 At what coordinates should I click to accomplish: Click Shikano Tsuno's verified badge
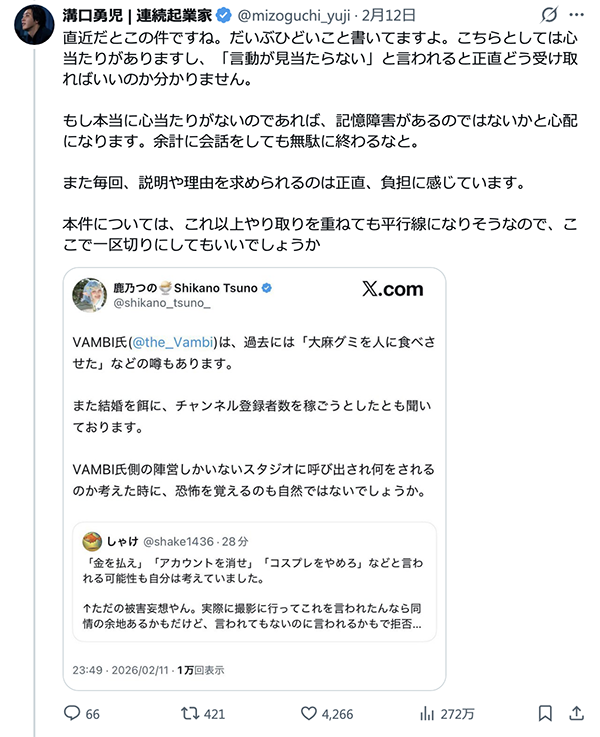(268, 288)
